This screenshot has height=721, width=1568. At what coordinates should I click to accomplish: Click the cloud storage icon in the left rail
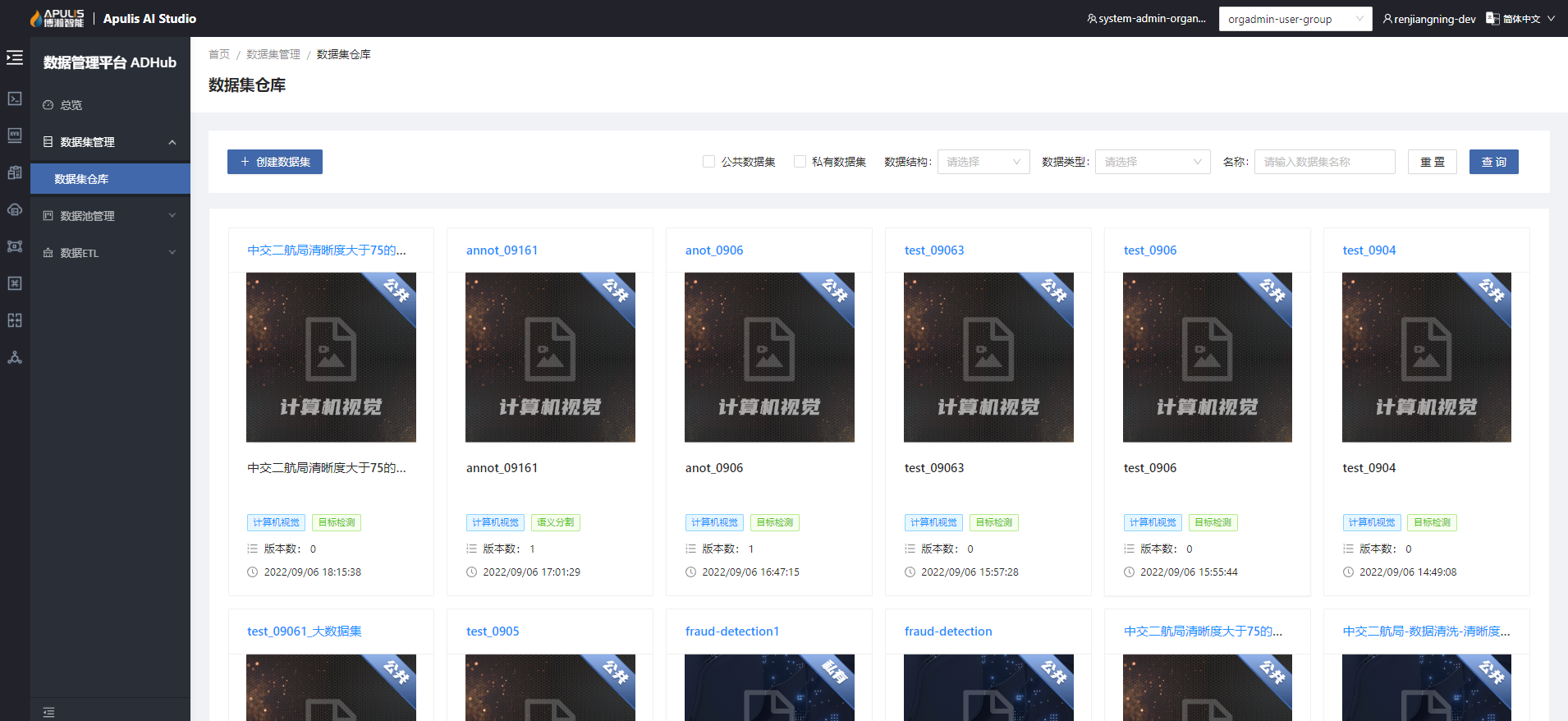click(x=15, y=209)
